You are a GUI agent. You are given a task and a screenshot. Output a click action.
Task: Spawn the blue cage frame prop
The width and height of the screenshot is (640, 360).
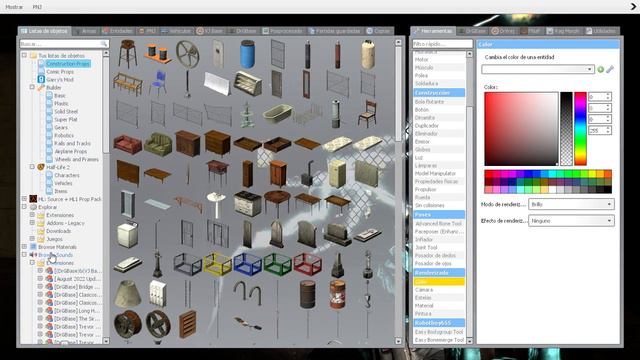pos(247,264)
